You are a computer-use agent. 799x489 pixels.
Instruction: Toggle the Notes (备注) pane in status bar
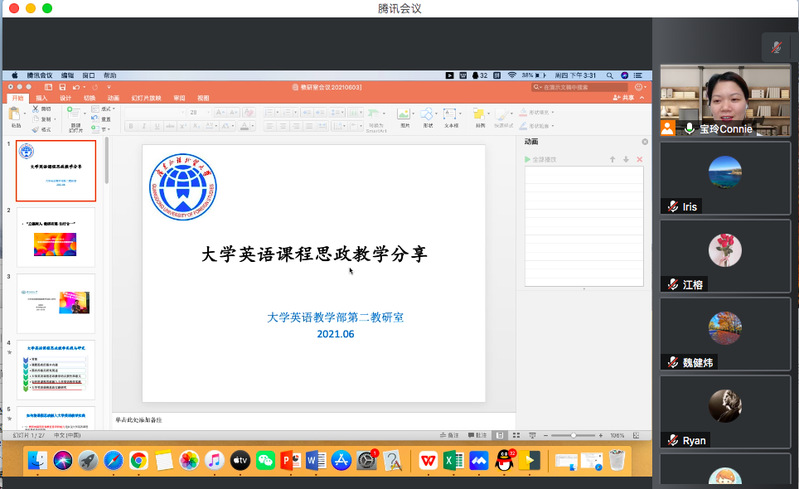[449, 436]
